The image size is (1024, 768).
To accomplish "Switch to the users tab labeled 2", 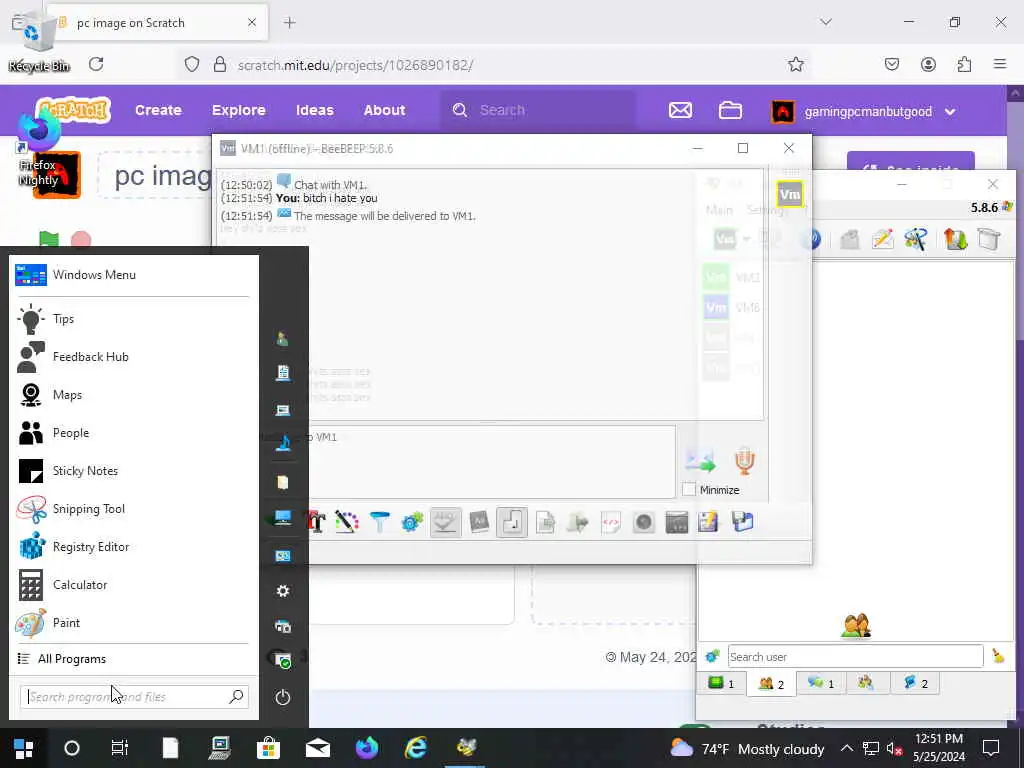I will (771, 684).
